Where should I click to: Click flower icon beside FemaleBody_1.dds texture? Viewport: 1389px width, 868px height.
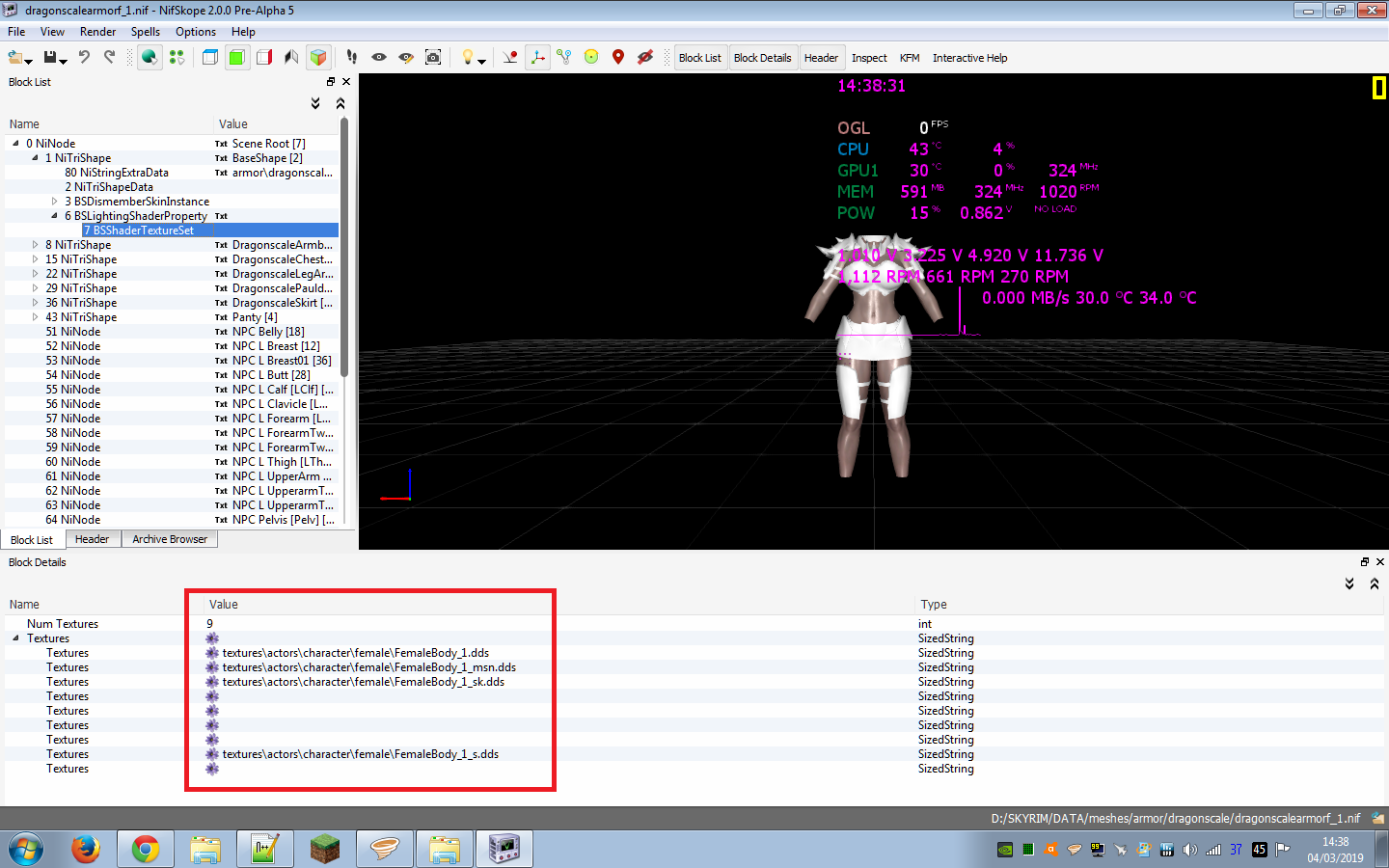click(212, 653)
